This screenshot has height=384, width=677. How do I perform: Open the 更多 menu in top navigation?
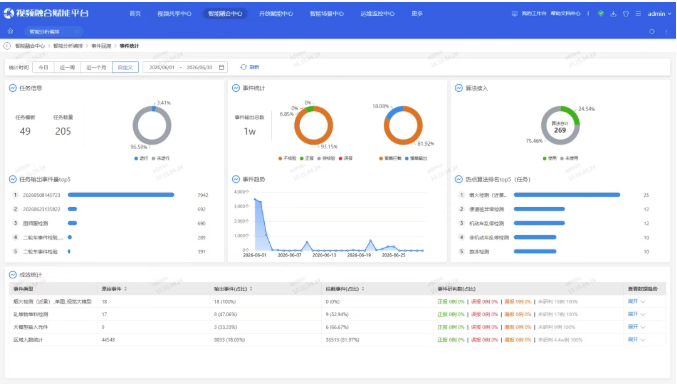417,14
